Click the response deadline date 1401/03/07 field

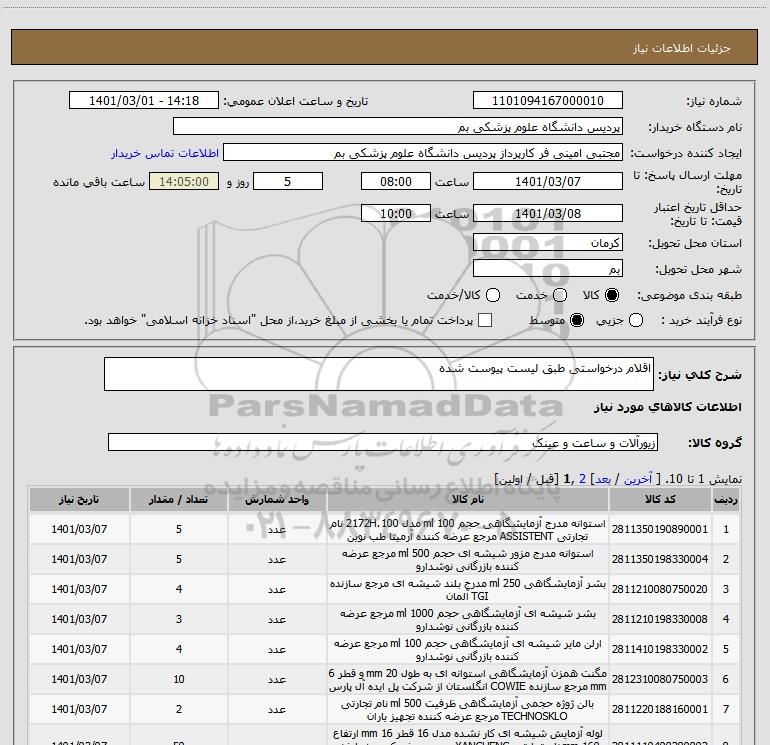548,182
